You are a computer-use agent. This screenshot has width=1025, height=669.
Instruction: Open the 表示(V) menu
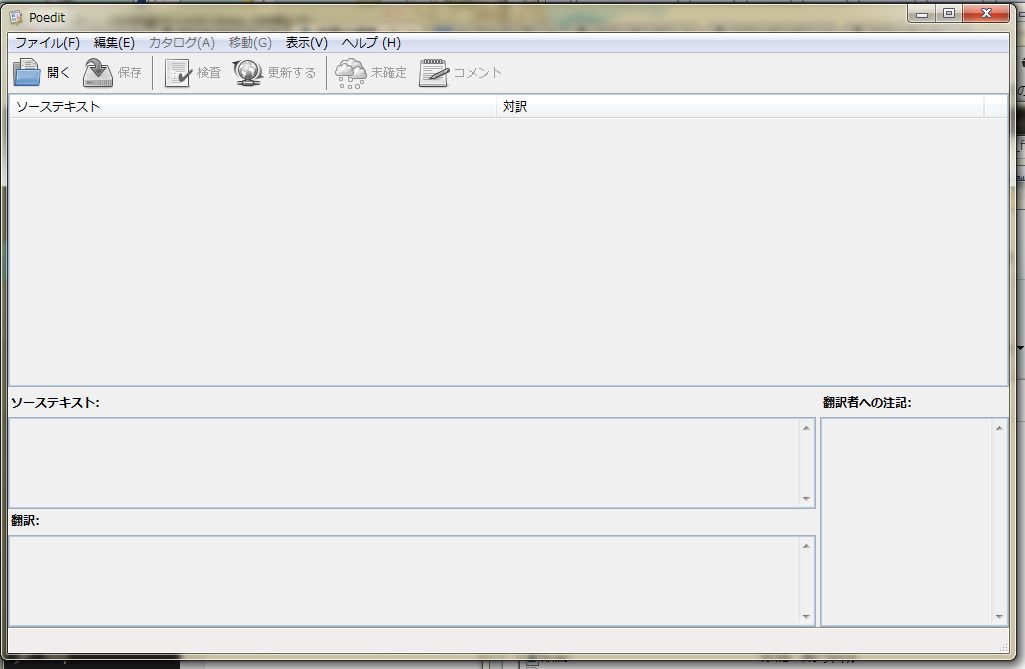coord(306,43)
